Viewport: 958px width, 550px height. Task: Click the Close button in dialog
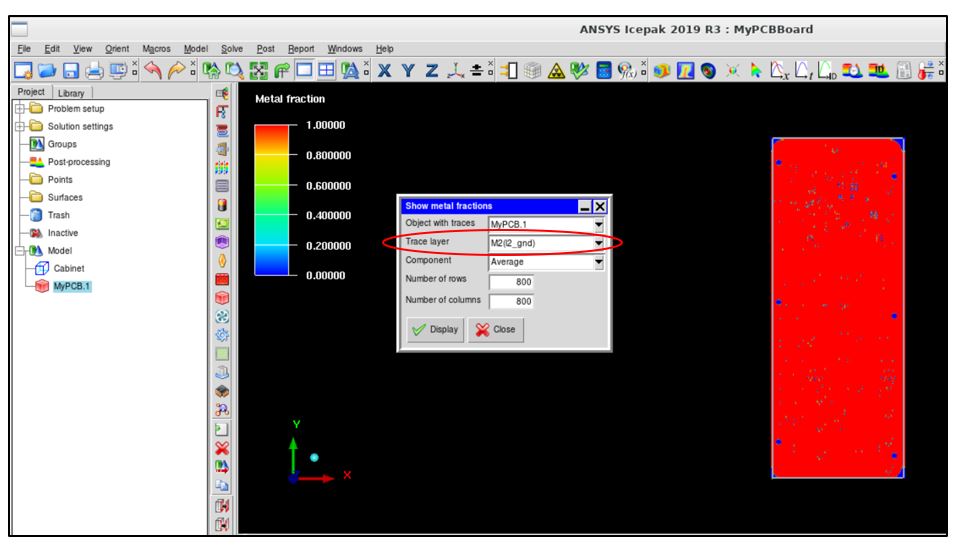[x=495, y=329]
